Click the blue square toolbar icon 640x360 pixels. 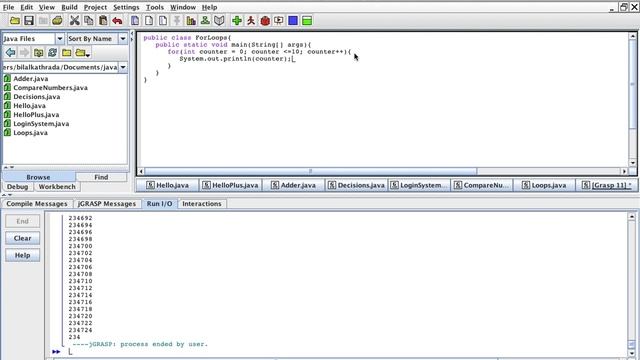pos(293,20)
